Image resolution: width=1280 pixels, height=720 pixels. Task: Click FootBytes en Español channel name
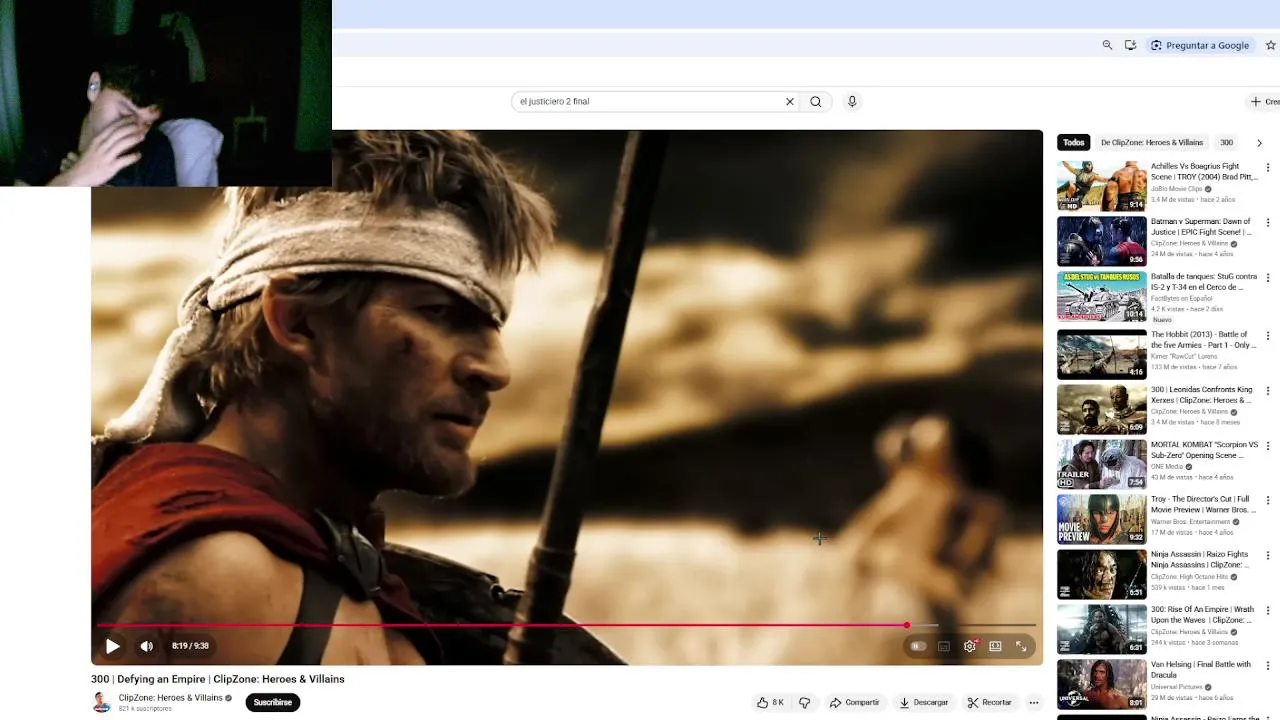(x=1181, y=299)
